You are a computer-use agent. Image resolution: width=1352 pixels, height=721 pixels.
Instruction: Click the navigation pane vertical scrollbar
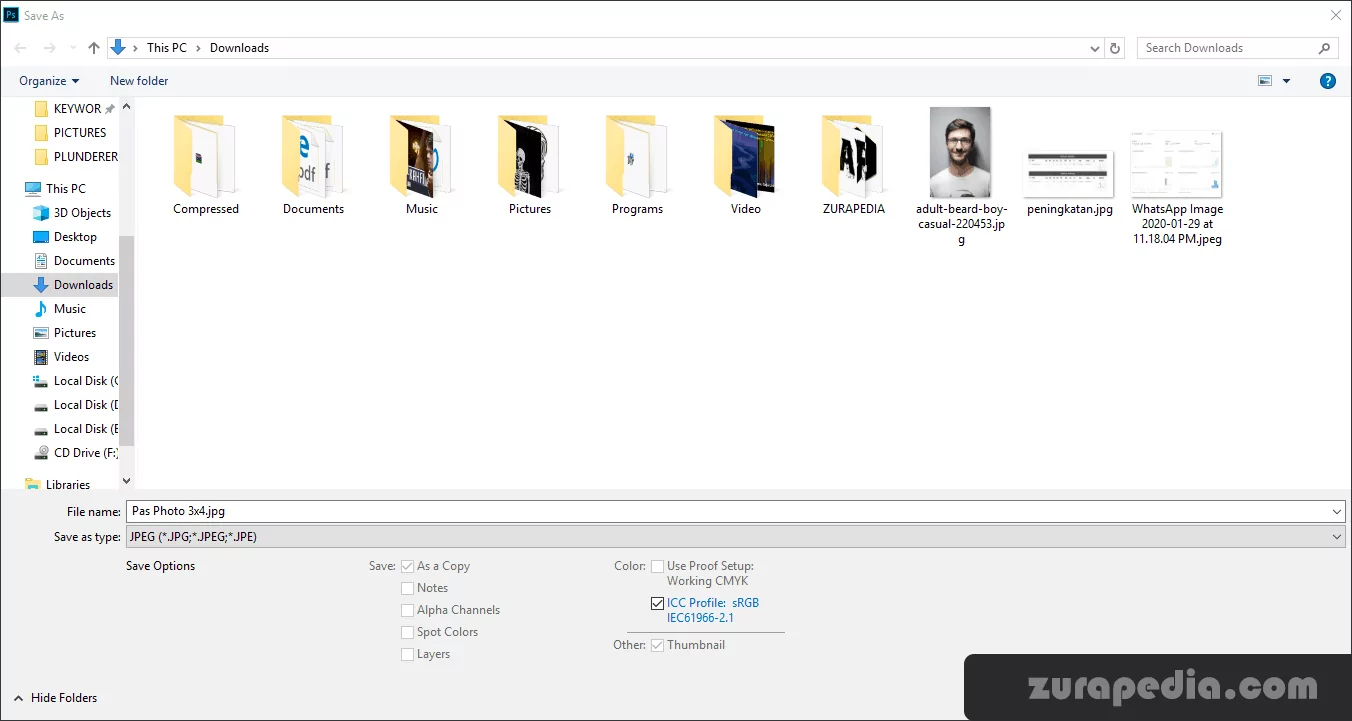tap(126, 340)
